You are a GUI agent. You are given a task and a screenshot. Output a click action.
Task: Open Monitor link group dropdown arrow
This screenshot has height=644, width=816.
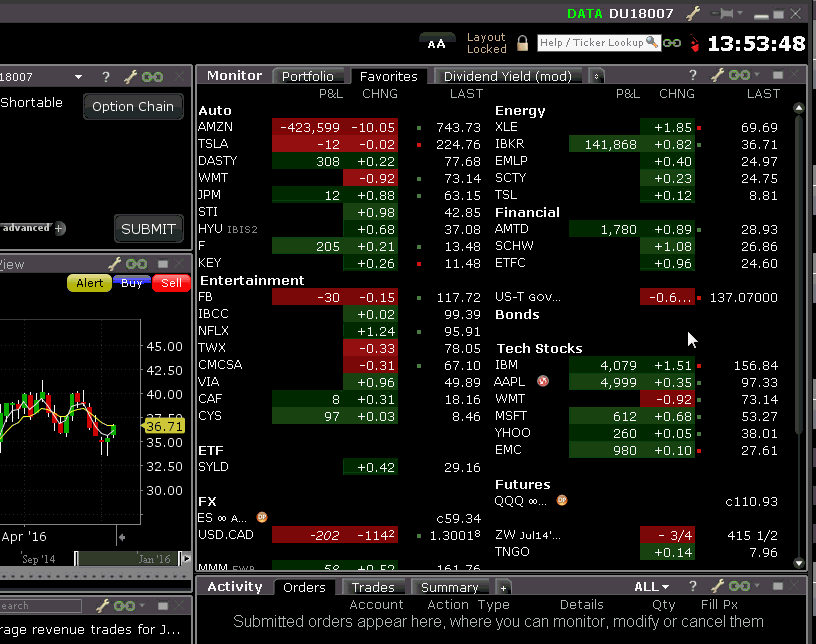[757, 75]
